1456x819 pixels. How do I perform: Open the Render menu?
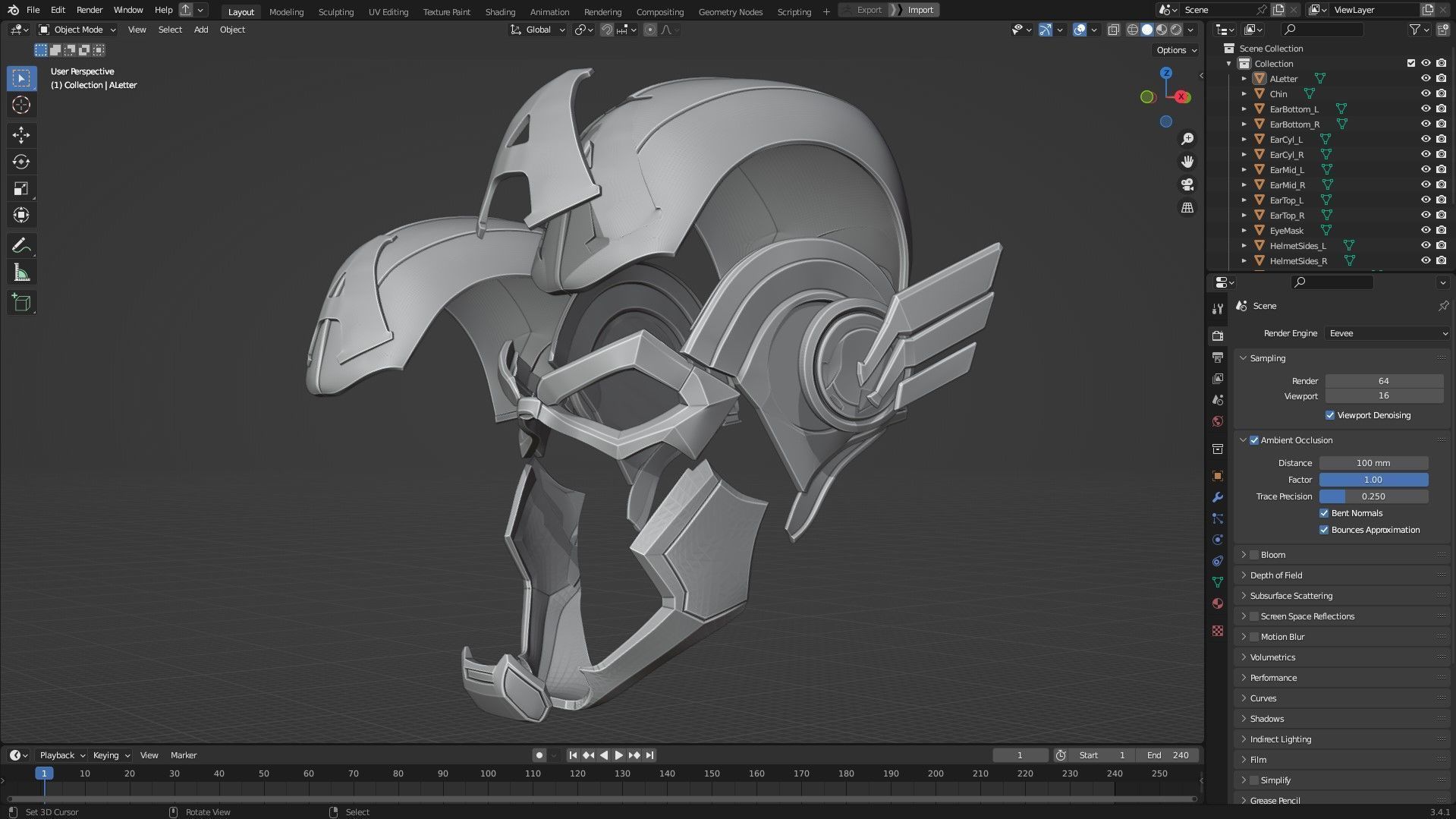pos(90,10)
